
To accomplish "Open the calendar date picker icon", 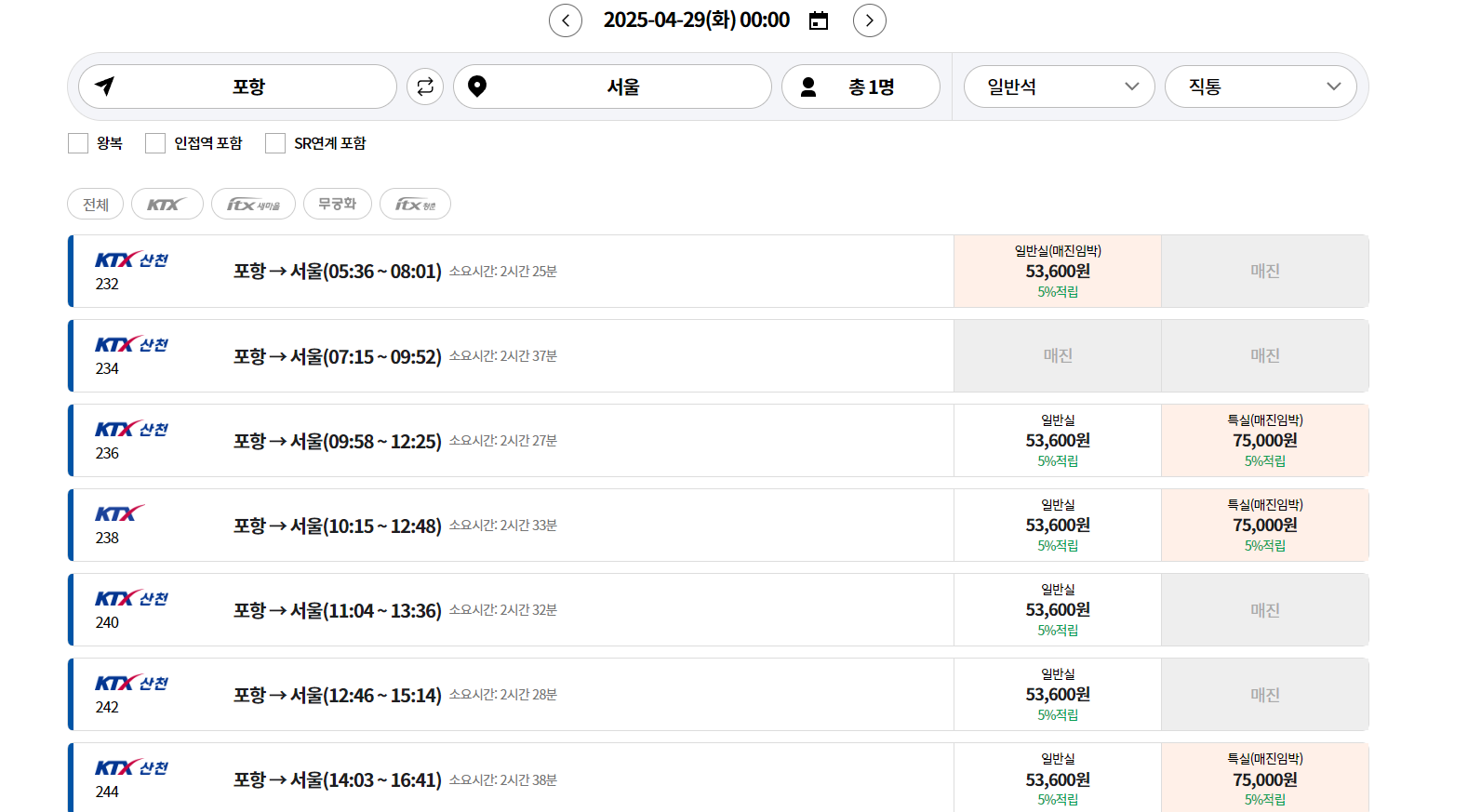I will click(819, 20).
